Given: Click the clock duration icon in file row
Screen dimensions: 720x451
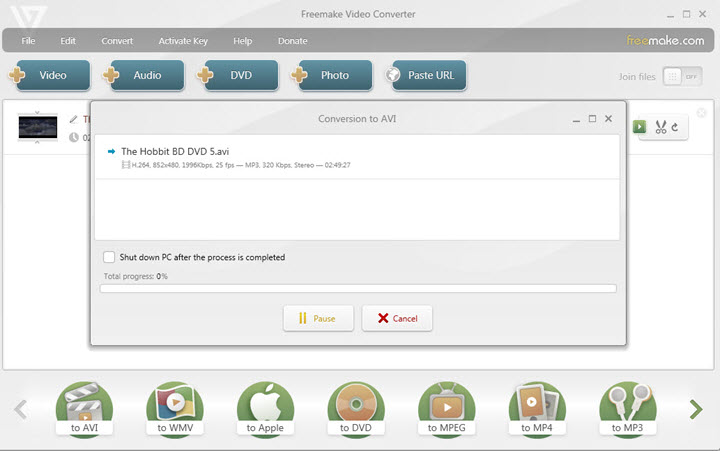Looking at the screenshot, I should pyautogui.click(x=73, y=137).
